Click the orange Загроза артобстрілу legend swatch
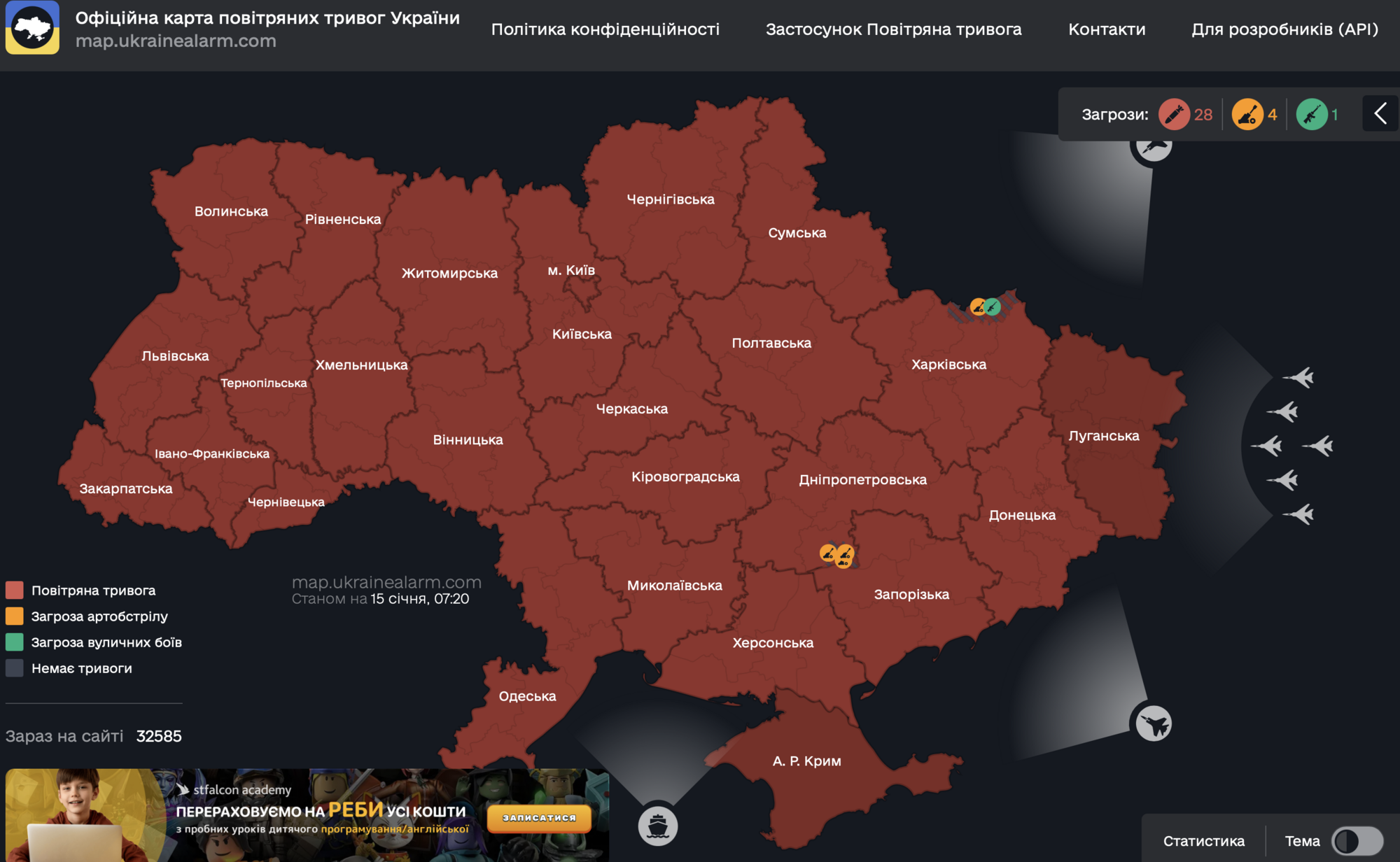The width and height of the screenshot is (1400, 862). (14, 616)
